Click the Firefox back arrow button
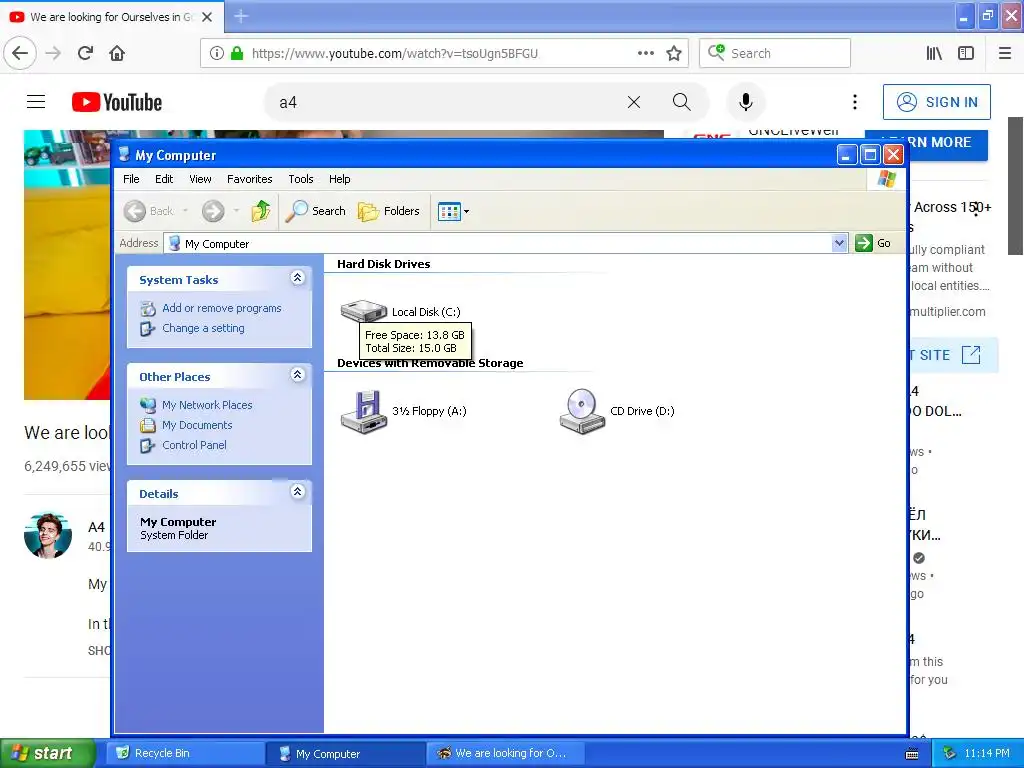1024x768 pixels. (20, 53)
